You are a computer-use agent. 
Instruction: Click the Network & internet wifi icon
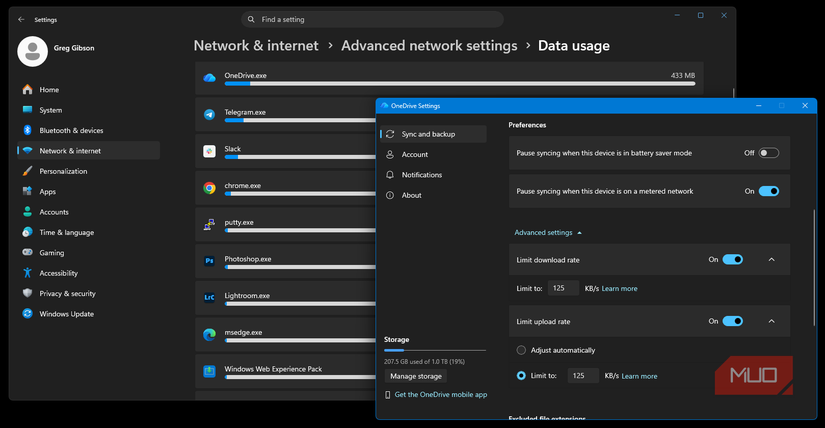point(27,151)
